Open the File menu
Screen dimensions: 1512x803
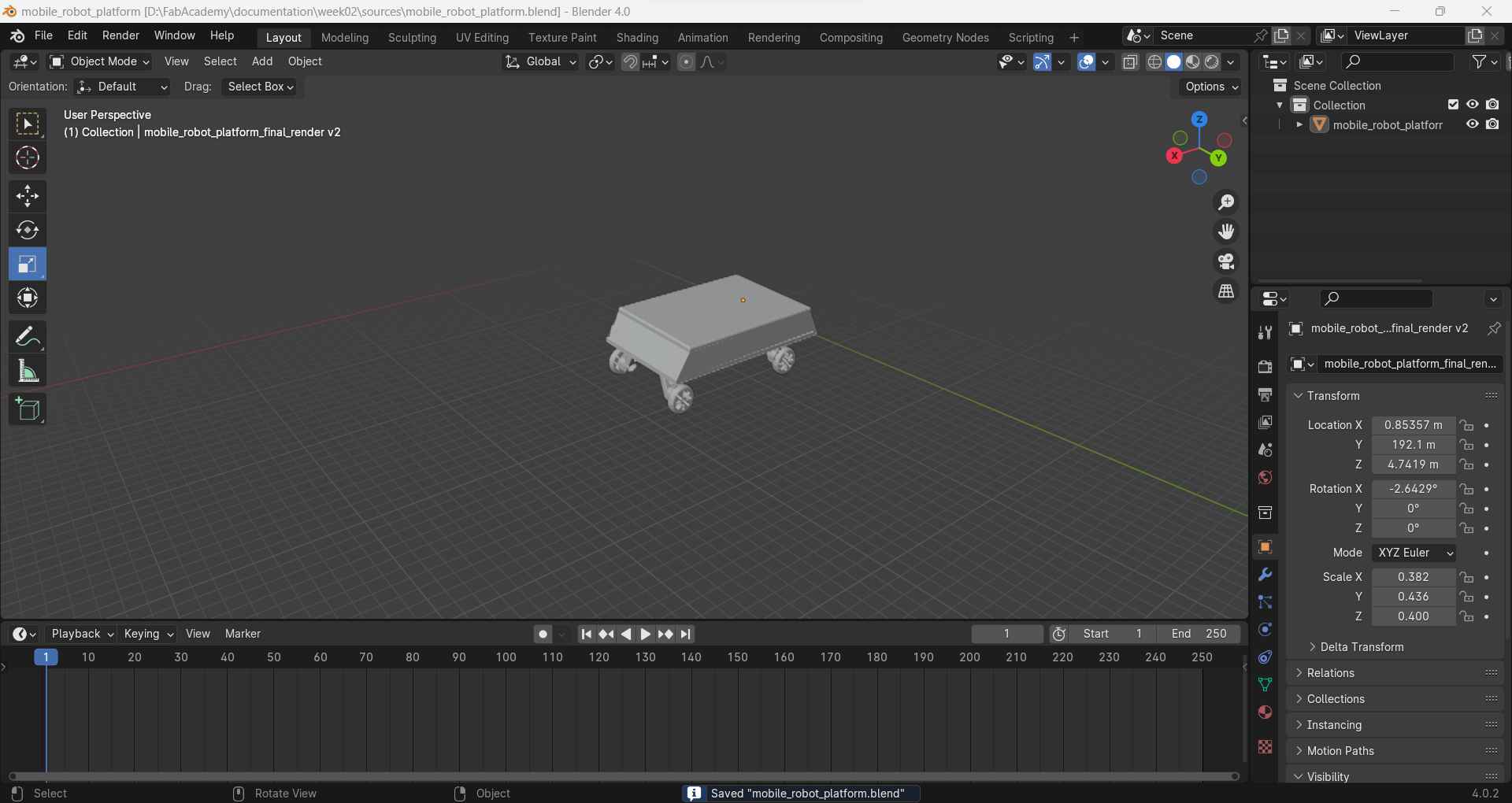[43, 35]
